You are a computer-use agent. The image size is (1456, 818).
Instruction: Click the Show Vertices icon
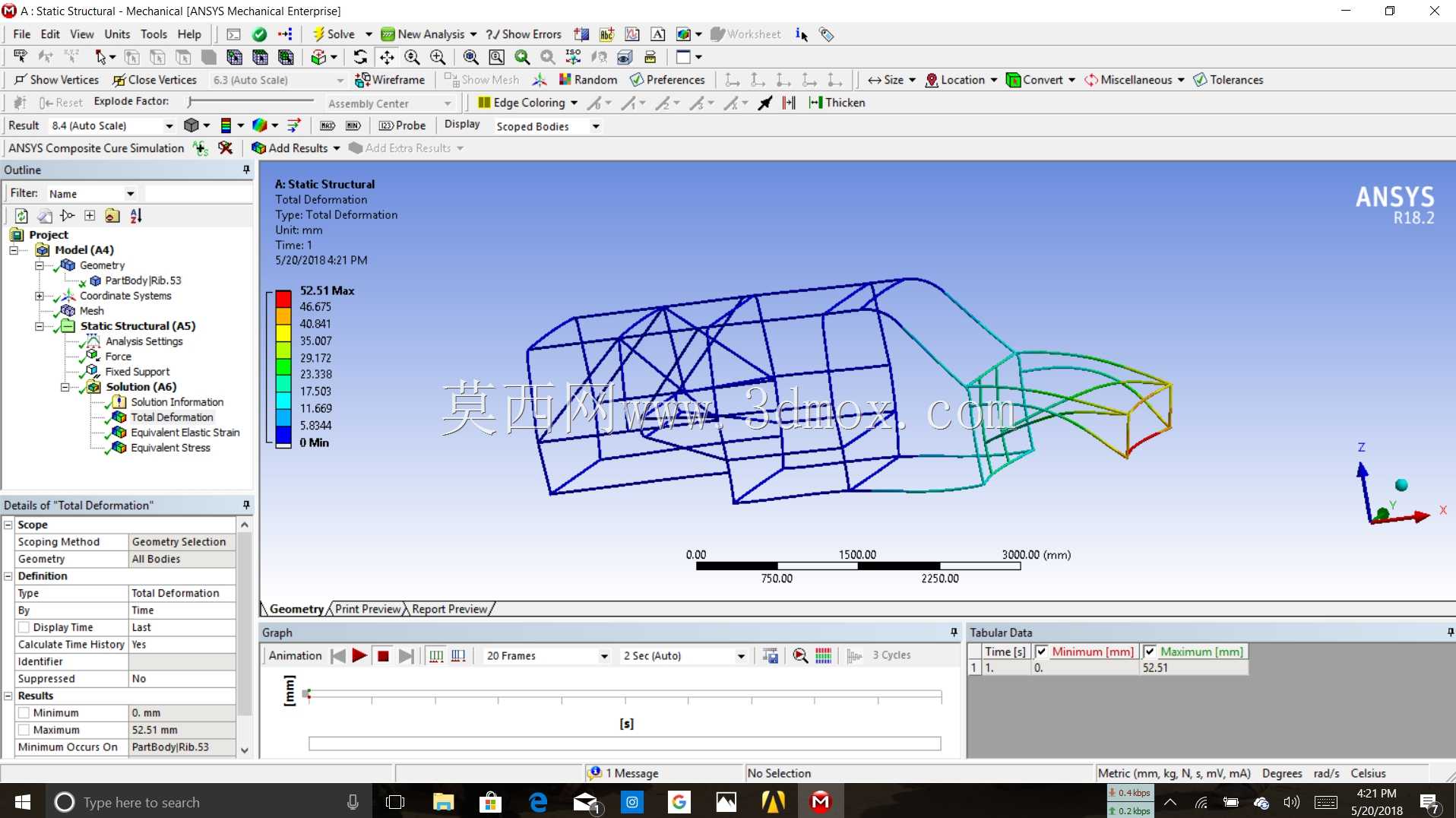(x=57, y=80)
